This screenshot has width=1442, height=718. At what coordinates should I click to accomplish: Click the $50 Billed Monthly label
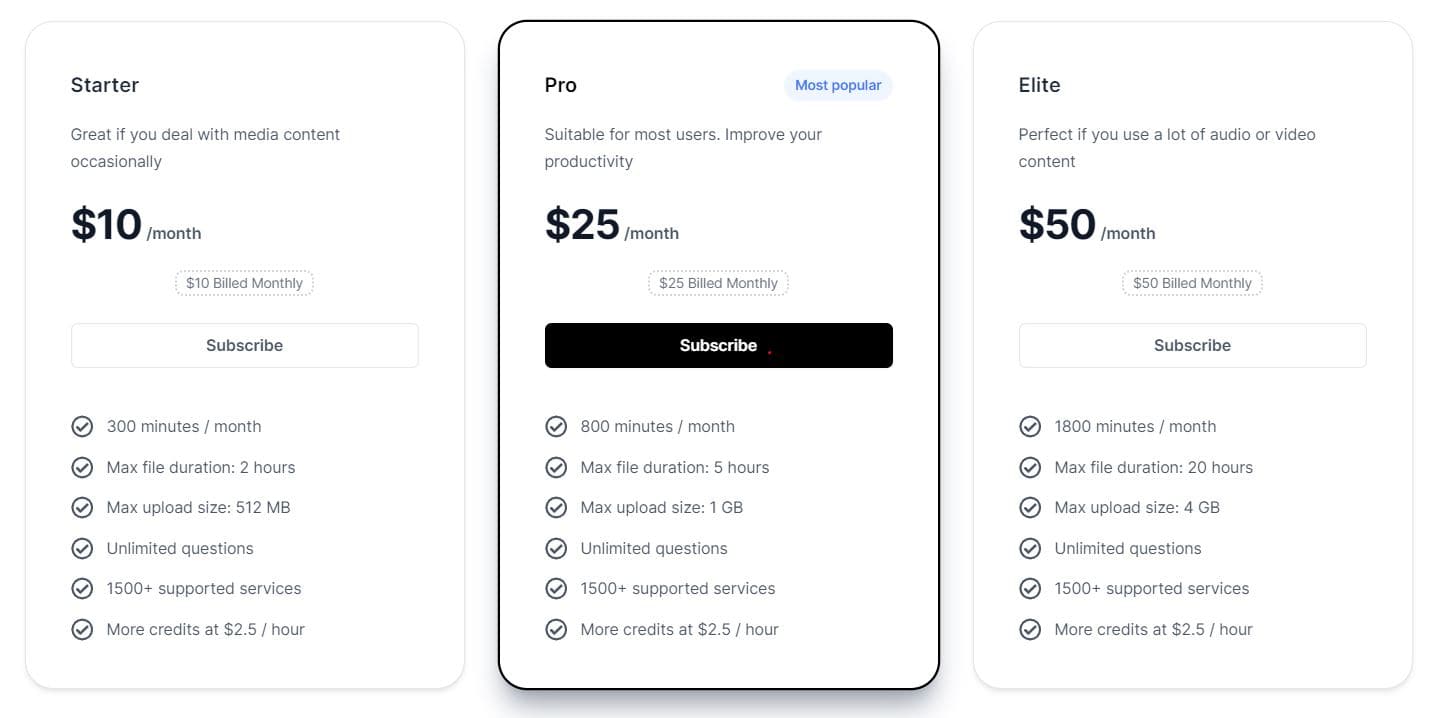[x=1192, y=284]
